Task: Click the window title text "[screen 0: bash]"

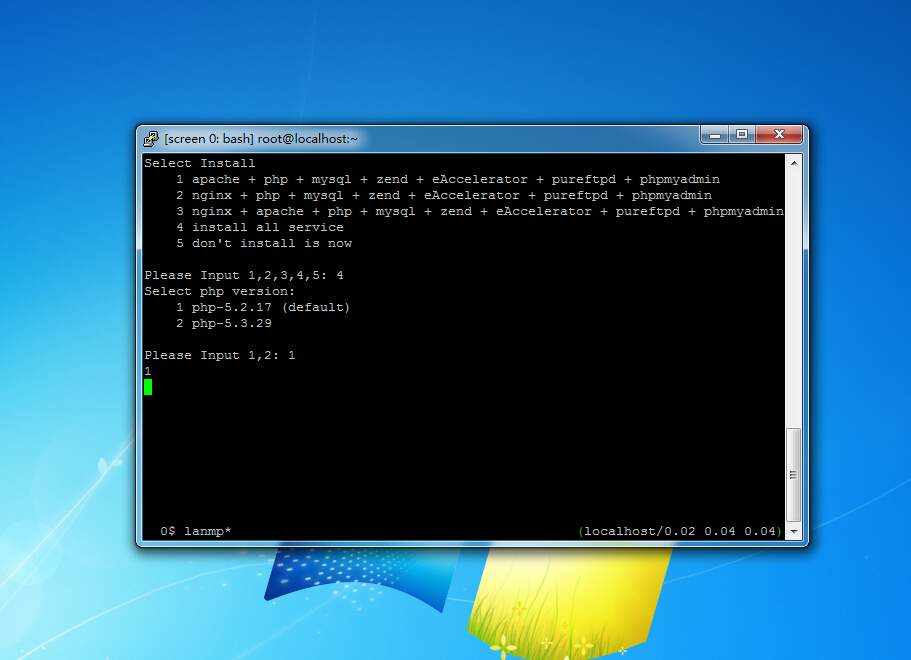Action: (x=208, y=139)
